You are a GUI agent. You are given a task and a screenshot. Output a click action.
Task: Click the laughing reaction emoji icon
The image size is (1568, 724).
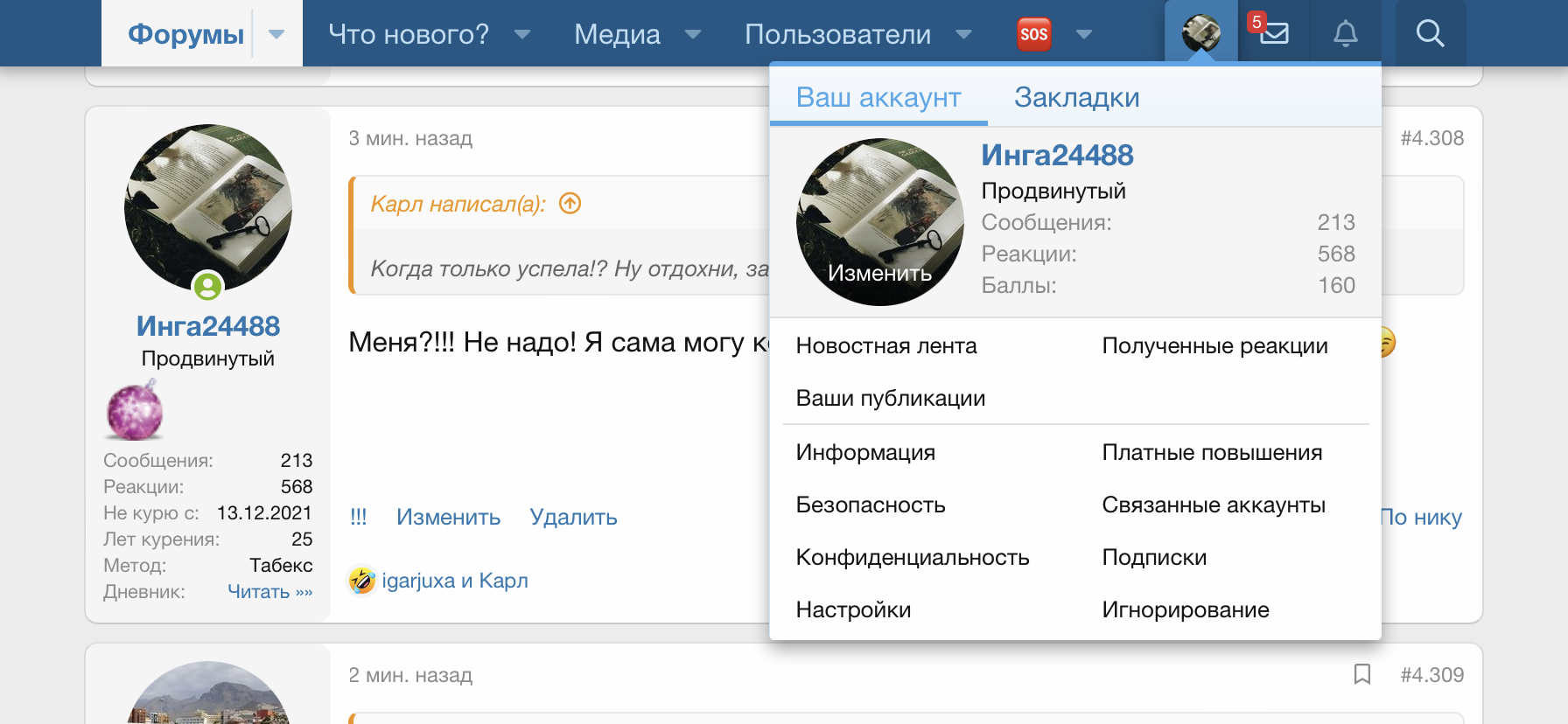[x=361, y=581]
